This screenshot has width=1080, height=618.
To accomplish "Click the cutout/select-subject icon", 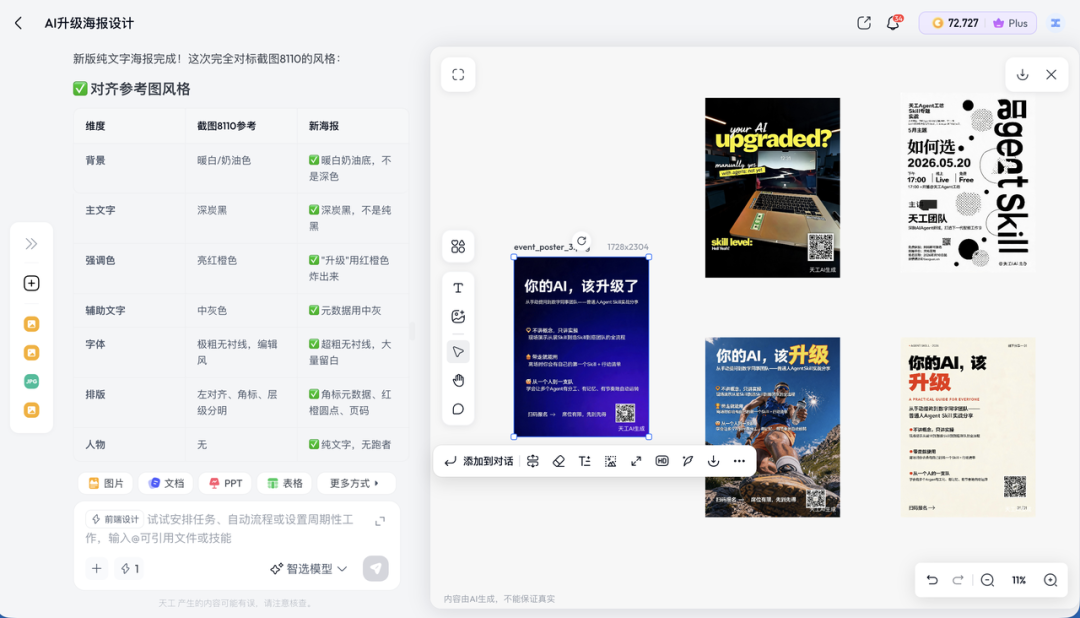I will point(610,461).
